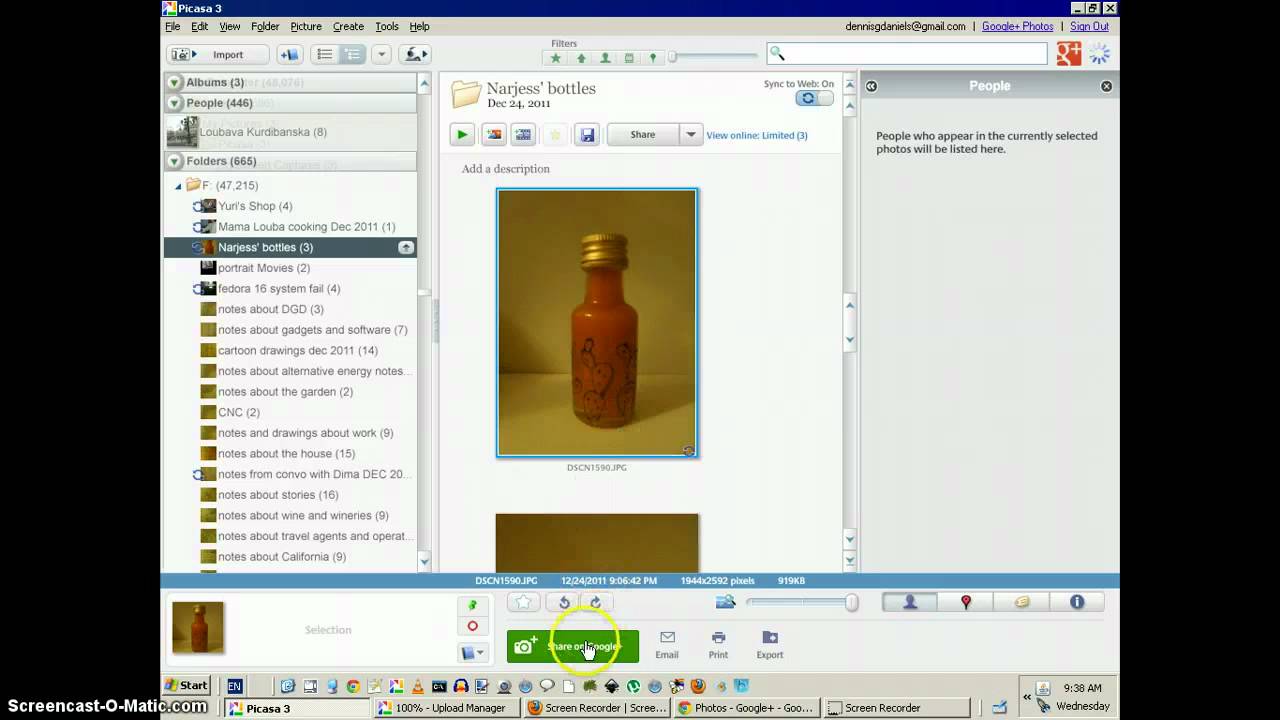Open the Edit menu

pyautogui.click(x=200, y=27)
